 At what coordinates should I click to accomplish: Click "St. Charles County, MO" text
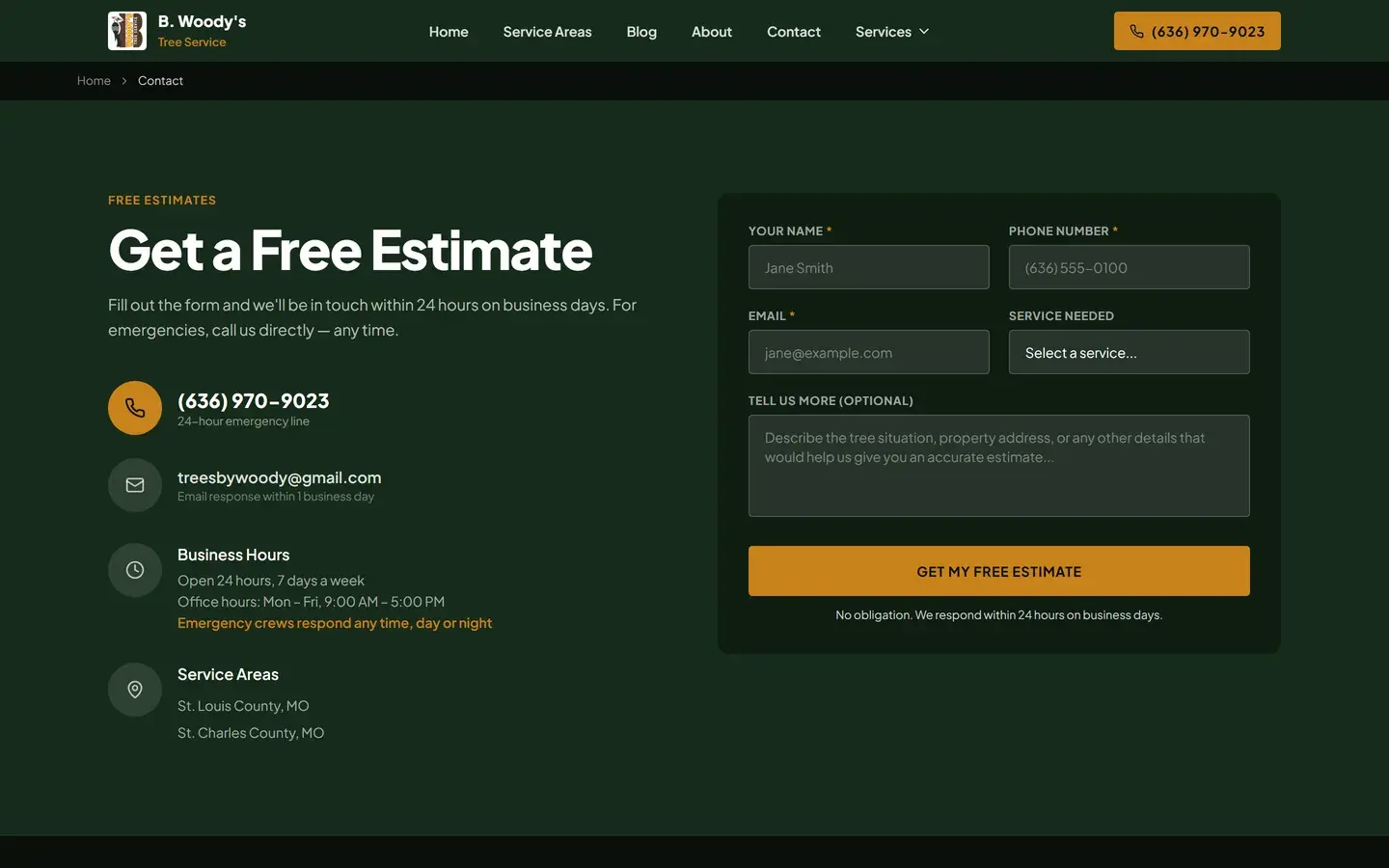pos(251,733)
